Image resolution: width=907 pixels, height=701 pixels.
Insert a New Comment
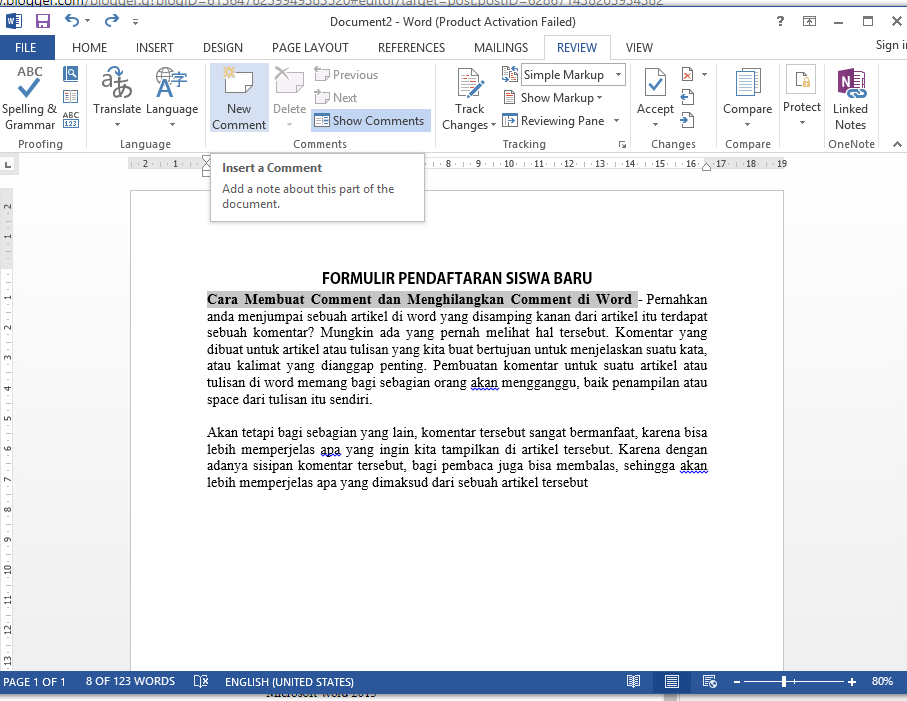pos(239,98)
